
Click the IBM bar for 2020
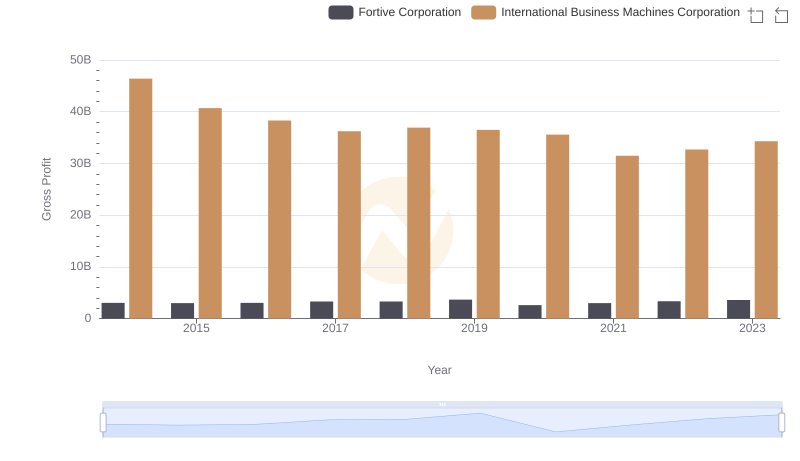[558, 226]
